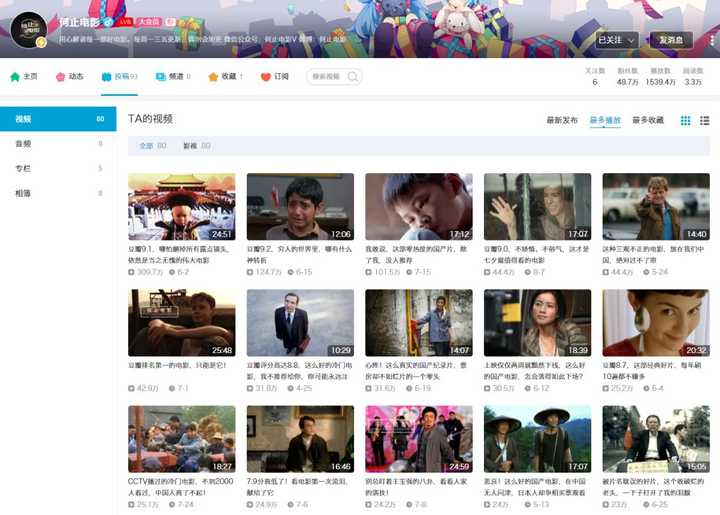The width and height of the screenshot is (720, 515).
Task: Open the pink 动态 icon tab
Action: tap(60, 77)
